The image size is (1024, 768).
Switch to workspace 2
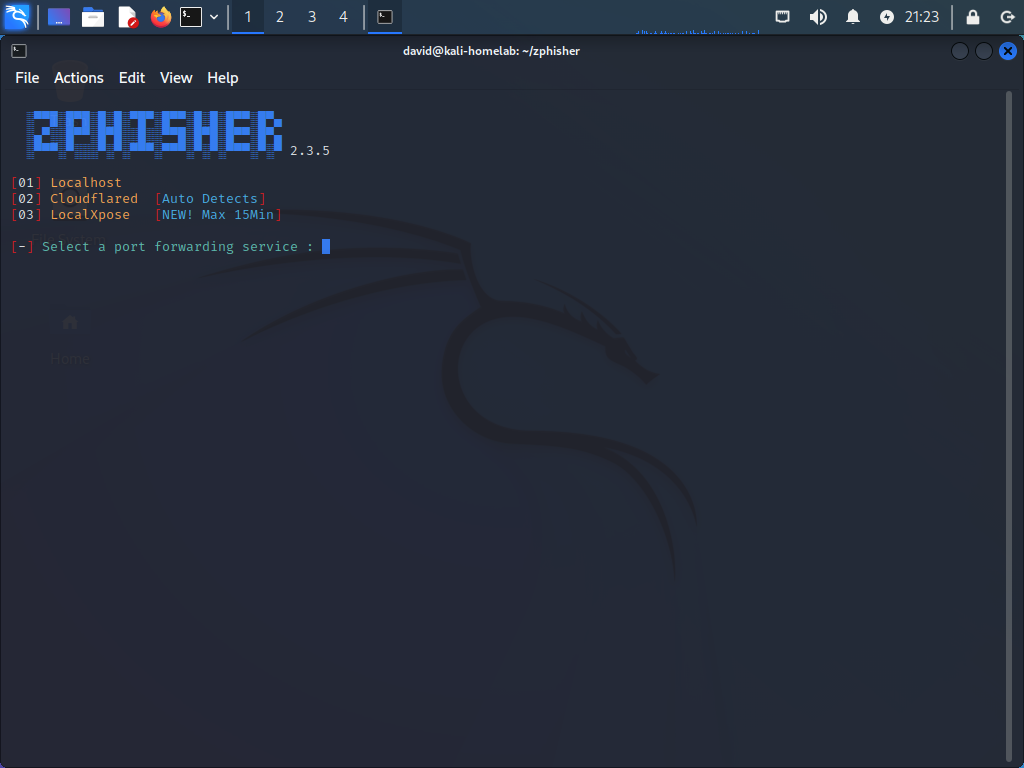click(x=280, y=17)
